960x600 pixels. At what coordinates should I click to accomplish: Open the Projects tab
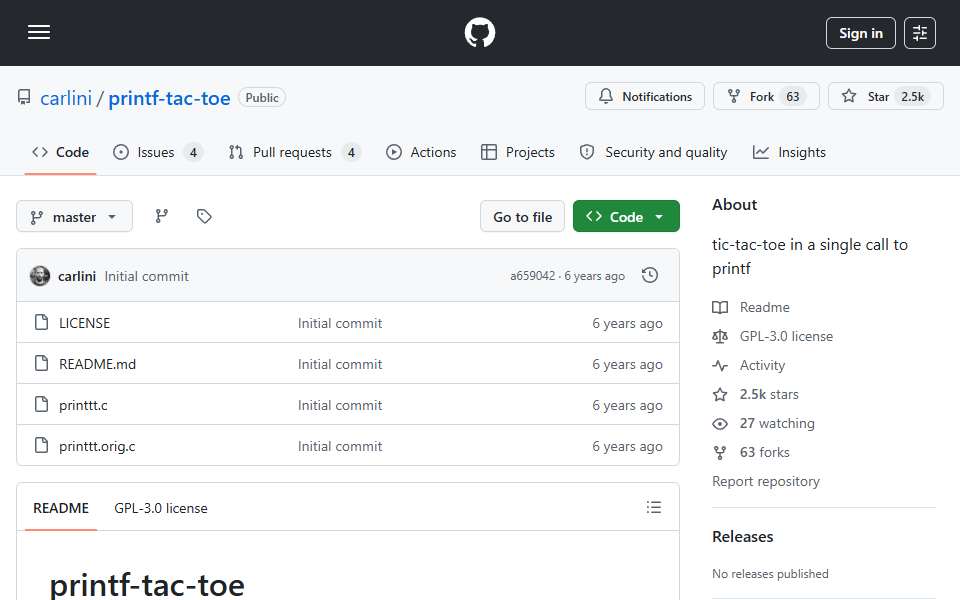pyautogui.click(x=518, y=152)
